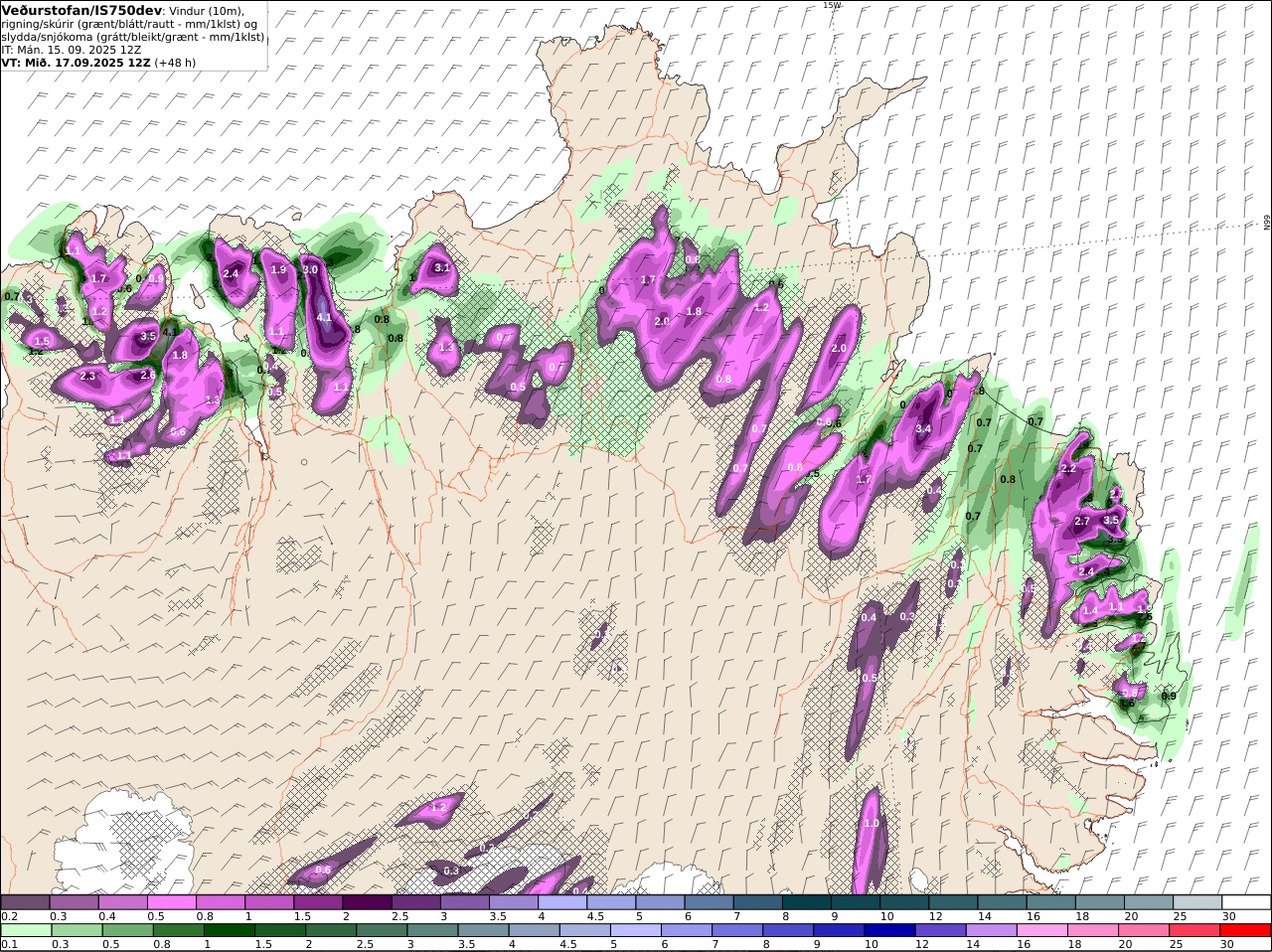1272x952 pixels.
Task: Click the '0.2' label in snow legend
Action: click(10, 916)
